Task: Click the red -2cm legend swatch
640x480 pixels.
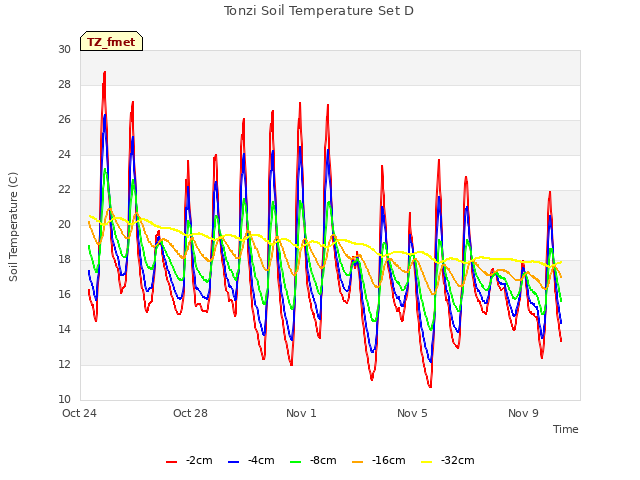Action: point(171,462)
